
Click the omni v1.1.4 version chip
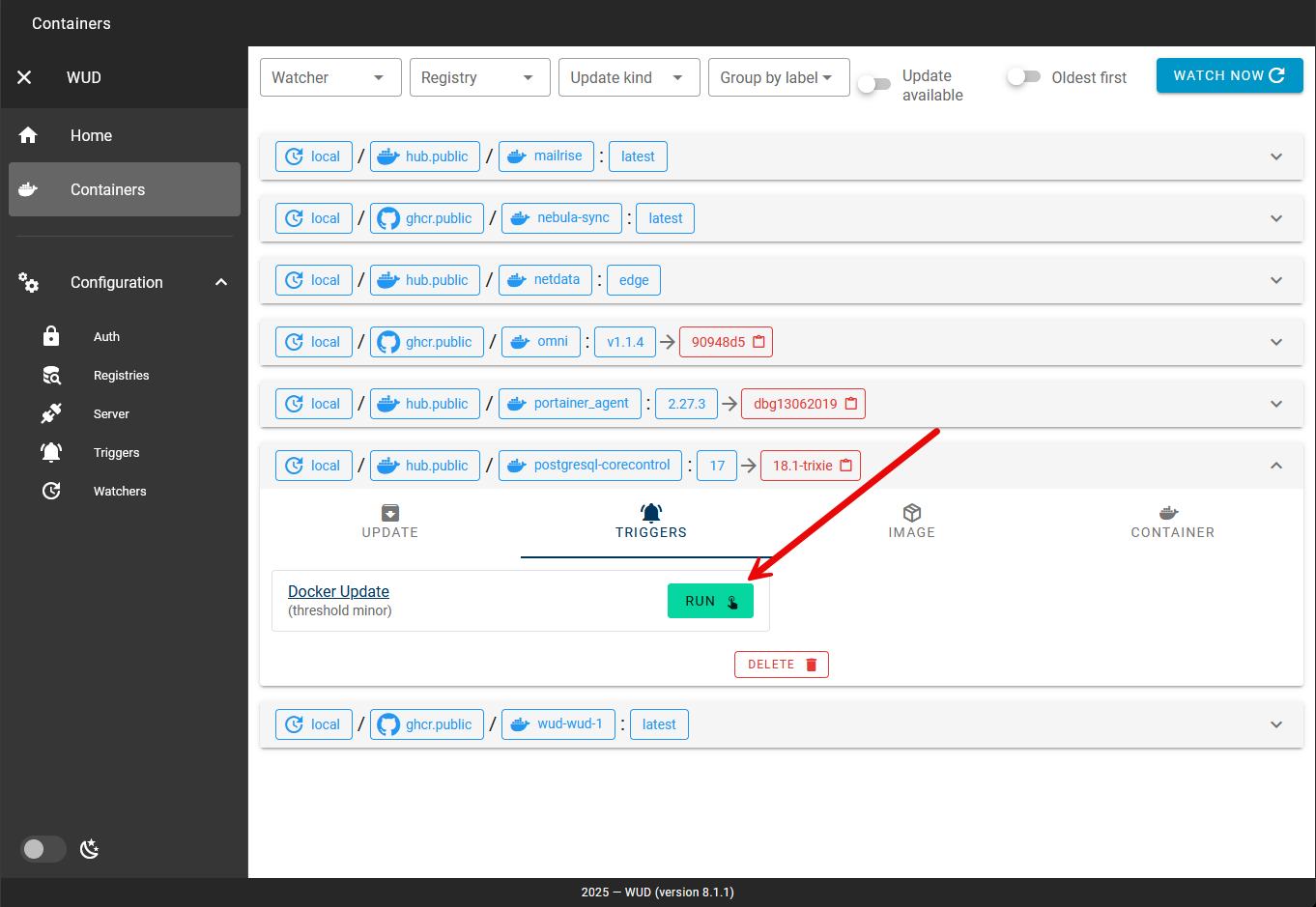tap(625, 342)
